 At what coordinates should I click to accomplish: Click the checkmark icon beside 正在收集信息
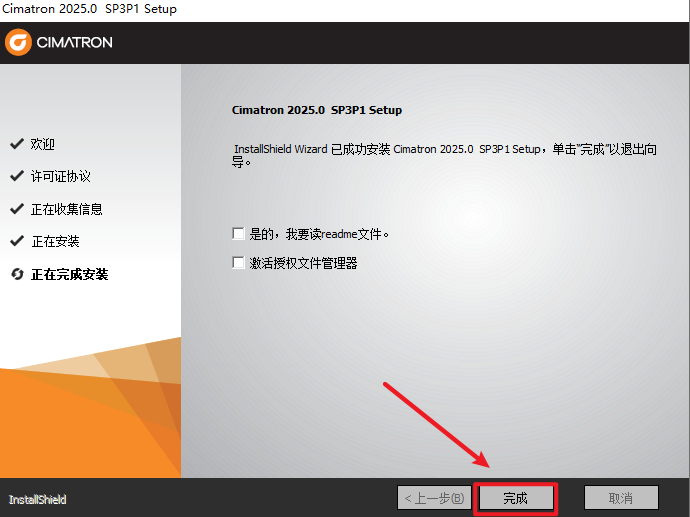[16, 209]
